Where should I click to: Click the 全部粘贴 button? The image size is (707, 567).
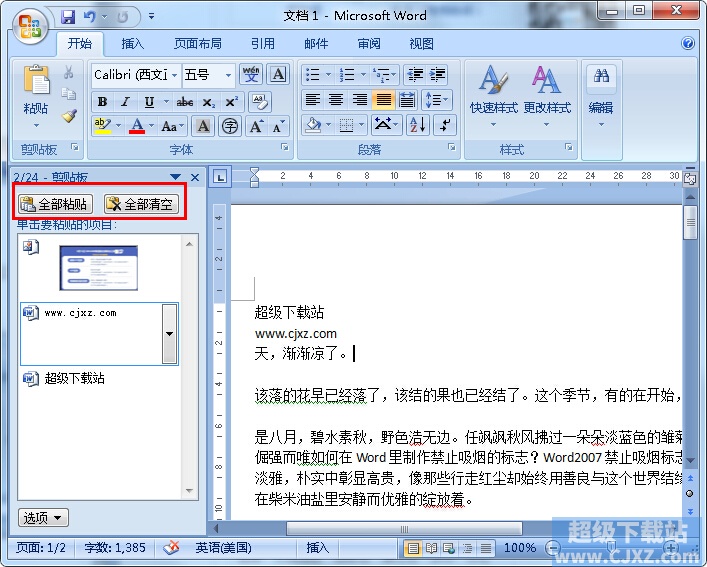[x=55, y=204]
